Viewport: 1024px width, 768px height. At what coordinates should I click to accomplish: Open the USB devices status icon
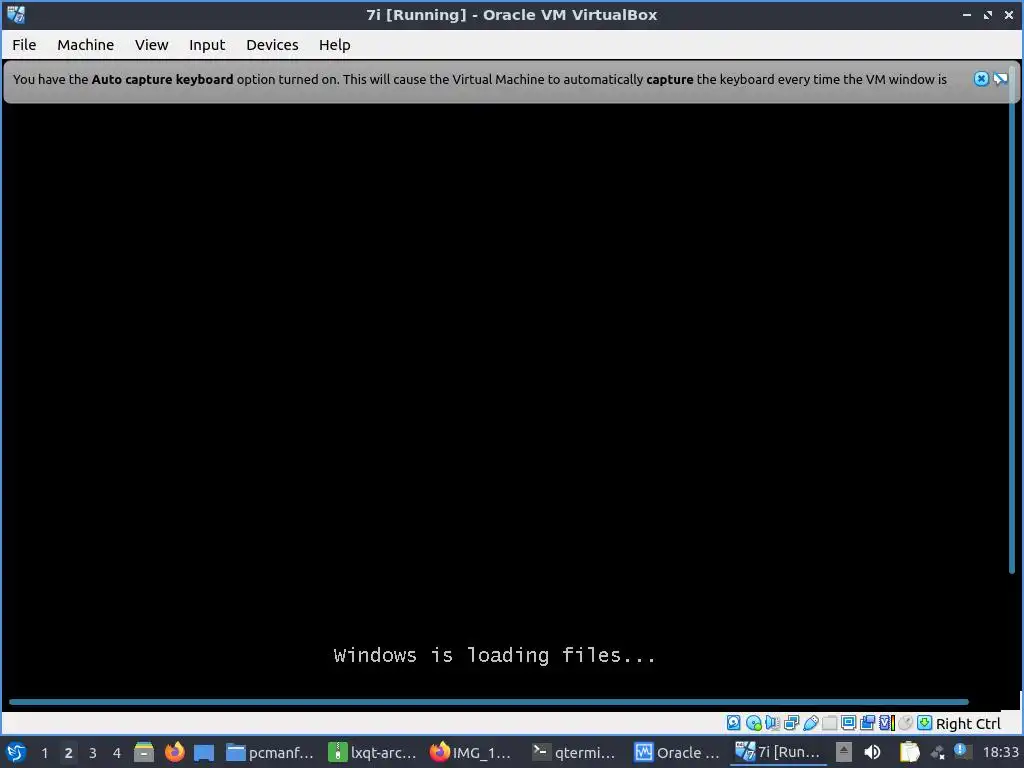[x=810, y=723]
